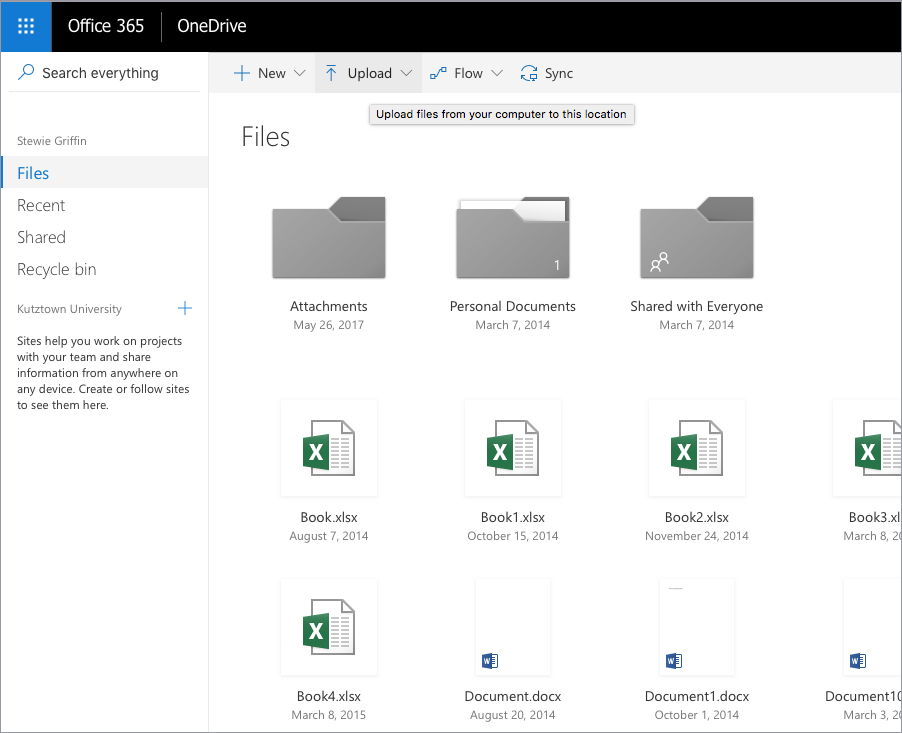The height and width of the screenshot is (733, 902).
Task: Expand the New dropdown chevron
Action: pos(299,73)
